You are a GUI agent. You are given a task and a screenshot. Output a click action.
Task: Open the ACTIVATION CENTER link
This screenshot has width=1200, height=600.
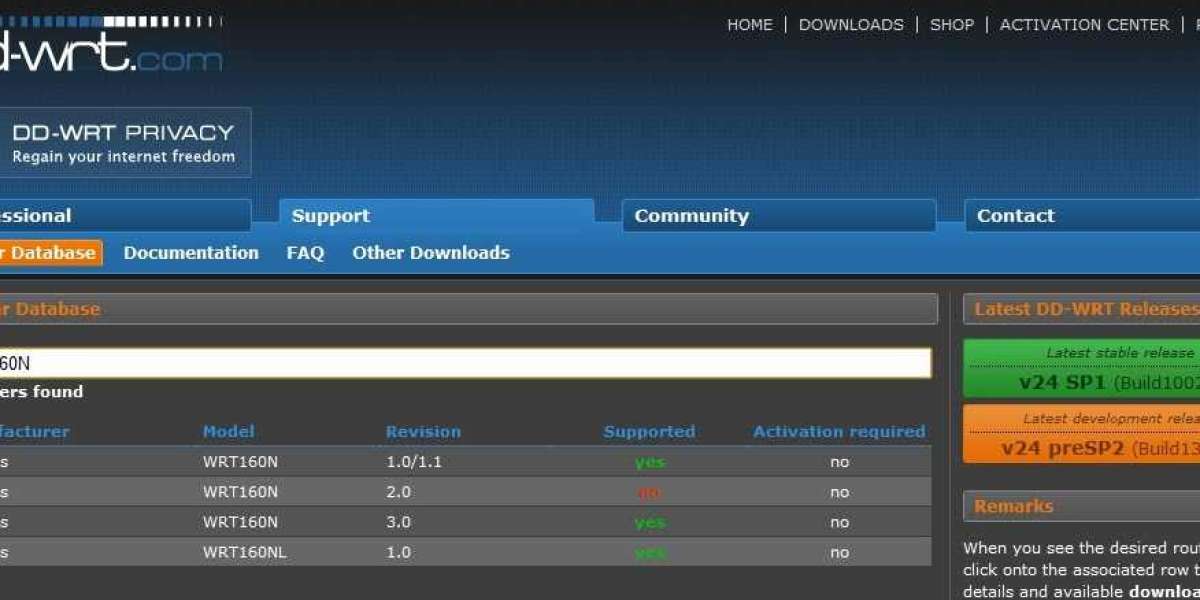pos(1084,25)
